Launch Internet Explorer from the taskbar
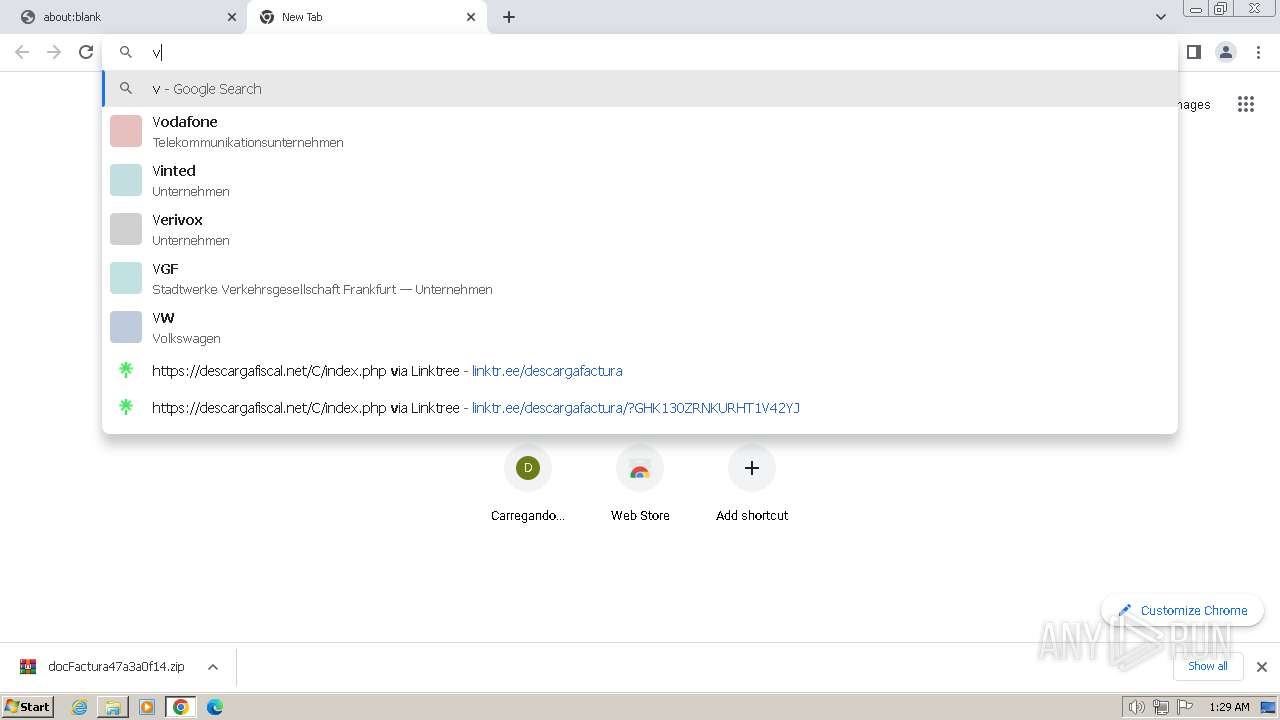Screen dimensions: 1280x720 pos(79,707)
